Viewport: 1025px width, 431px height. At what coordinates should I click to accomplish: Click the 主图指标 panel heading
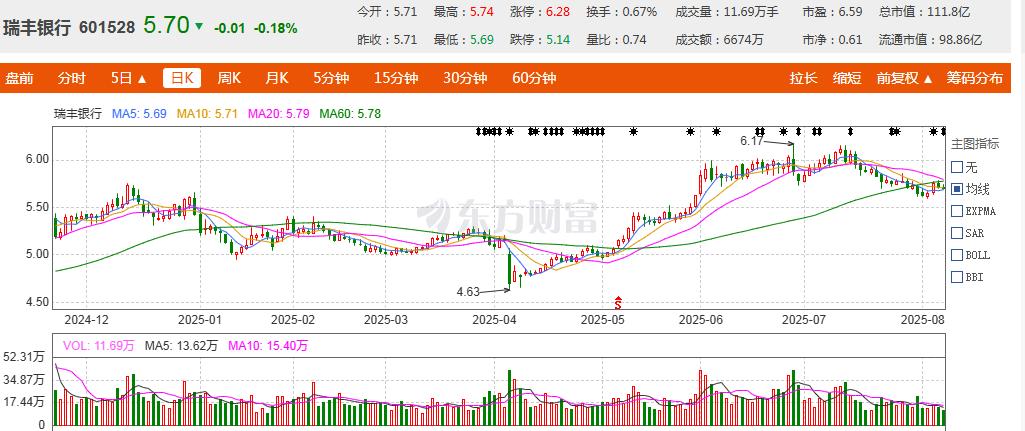(975, 145)
